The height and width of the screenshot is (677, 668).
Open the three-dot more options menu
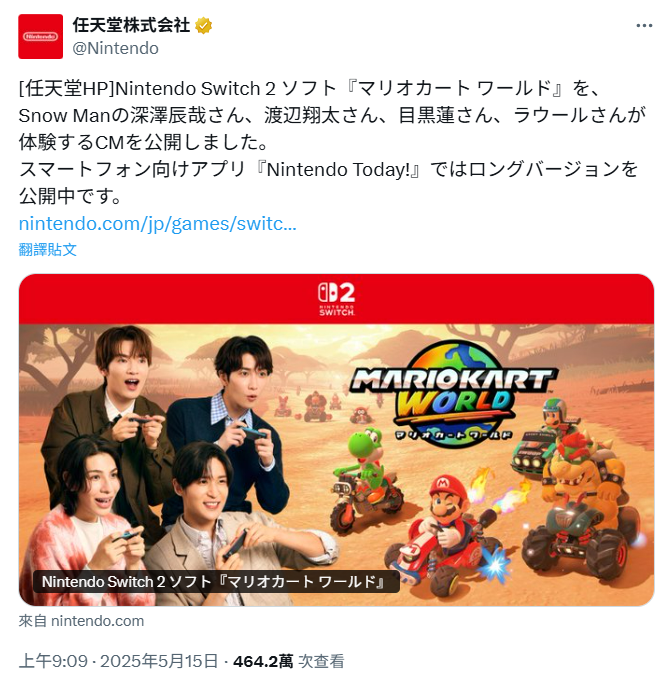644,26
